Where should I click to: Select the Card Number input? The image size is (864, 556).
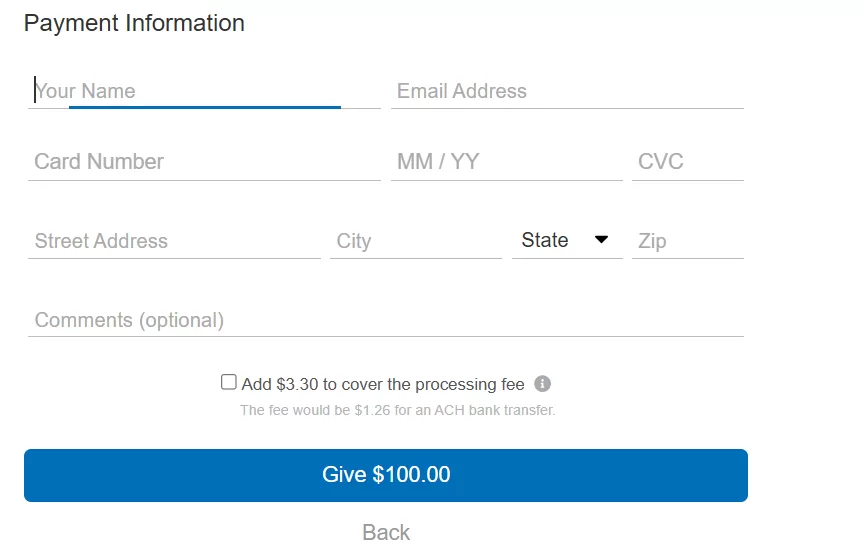click(x=204, y=162)
